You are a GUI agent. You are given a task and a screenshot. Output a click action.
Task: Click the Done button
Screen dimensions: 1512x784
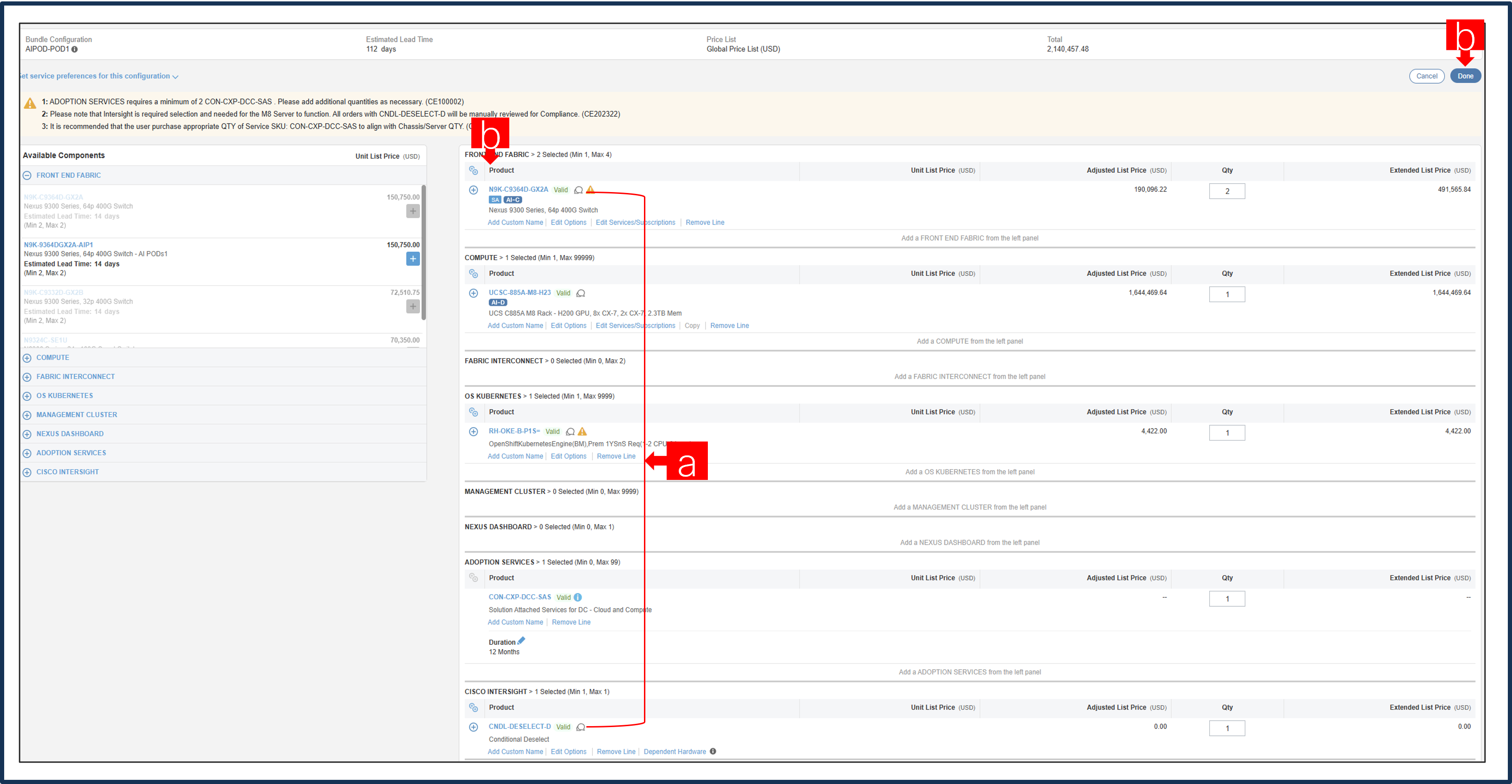(1466, 76)
